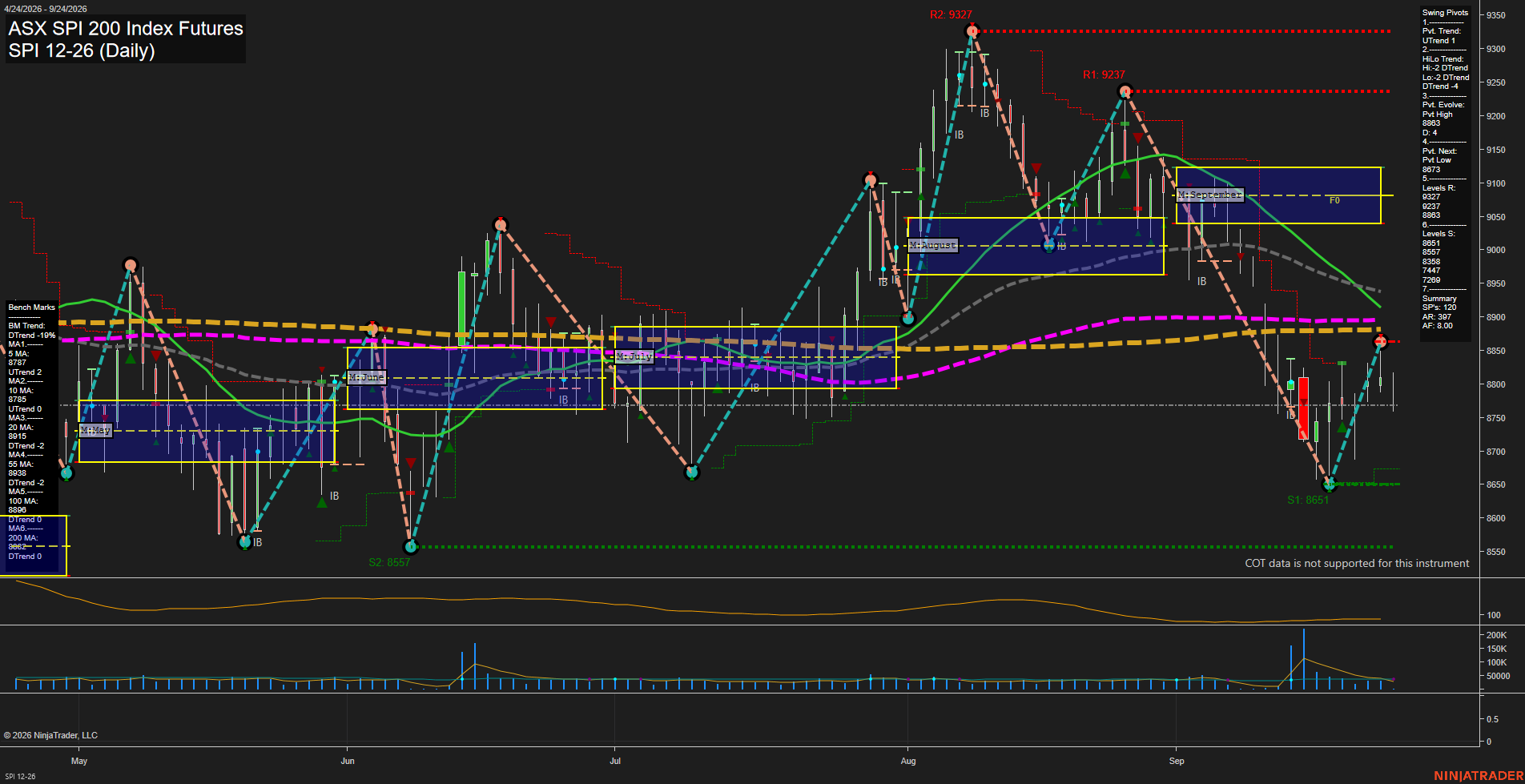Screen dimensions: 1525x784
Task: Click the M:September monthly range label
Action: (x=1210, y=195)
